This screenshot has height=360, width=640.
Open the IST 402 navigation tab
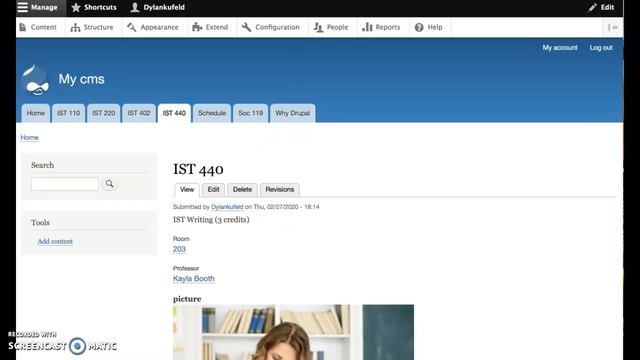pos(139,113)
